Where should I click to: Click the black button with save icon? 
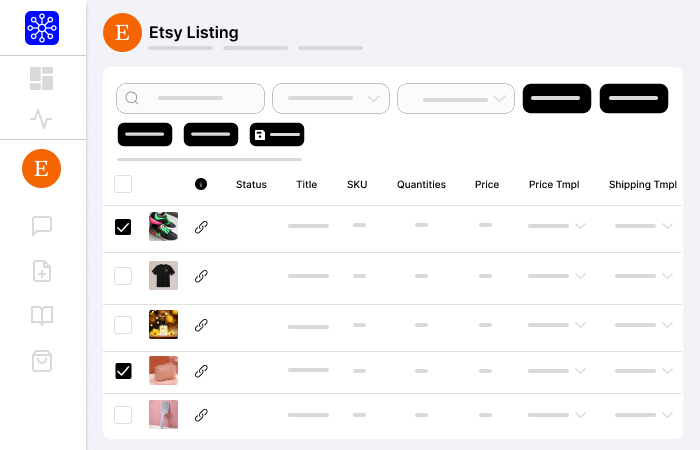coord(277,134)
